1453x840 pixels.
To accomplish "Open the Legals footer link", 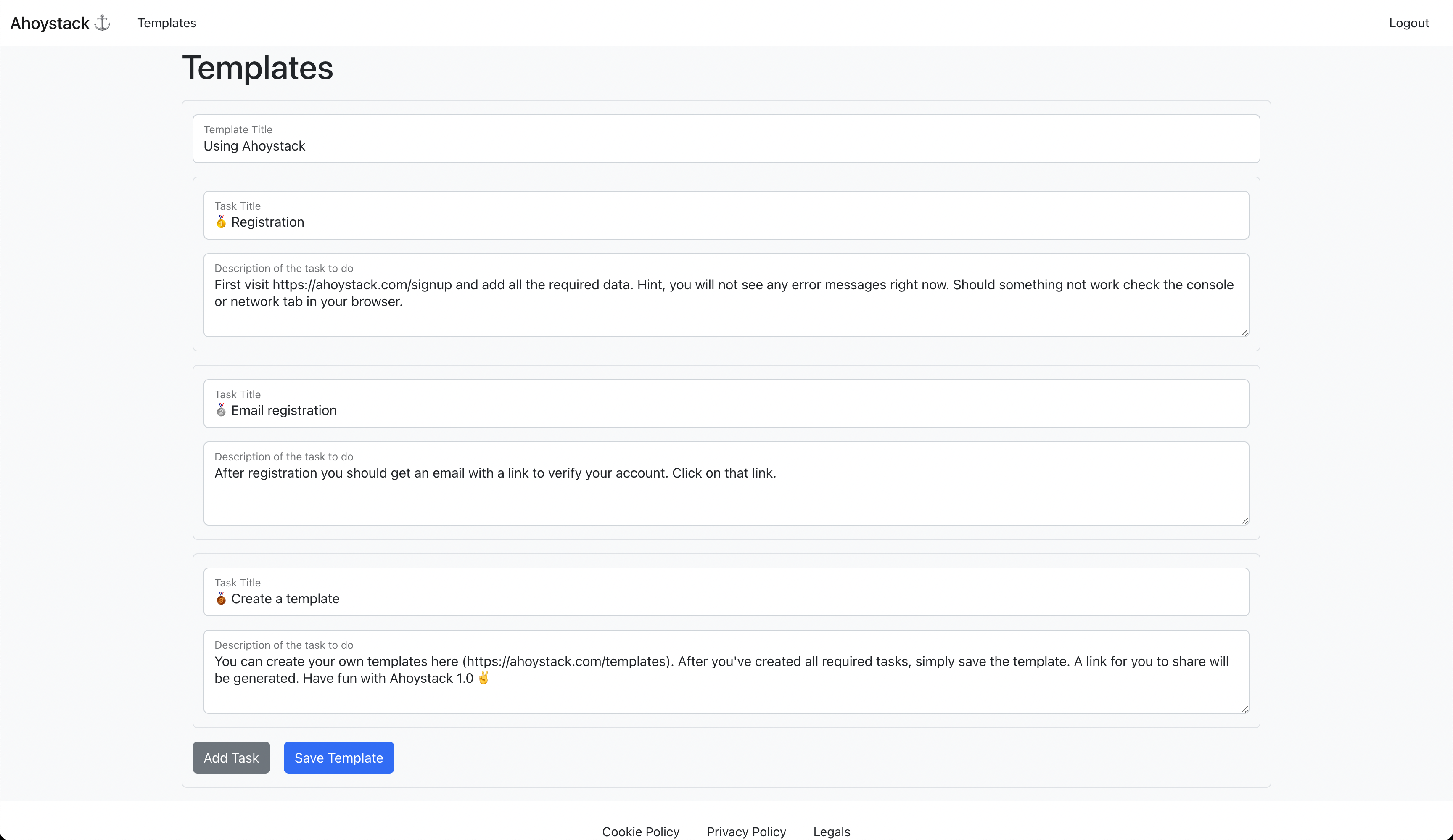I will [832, 831].
